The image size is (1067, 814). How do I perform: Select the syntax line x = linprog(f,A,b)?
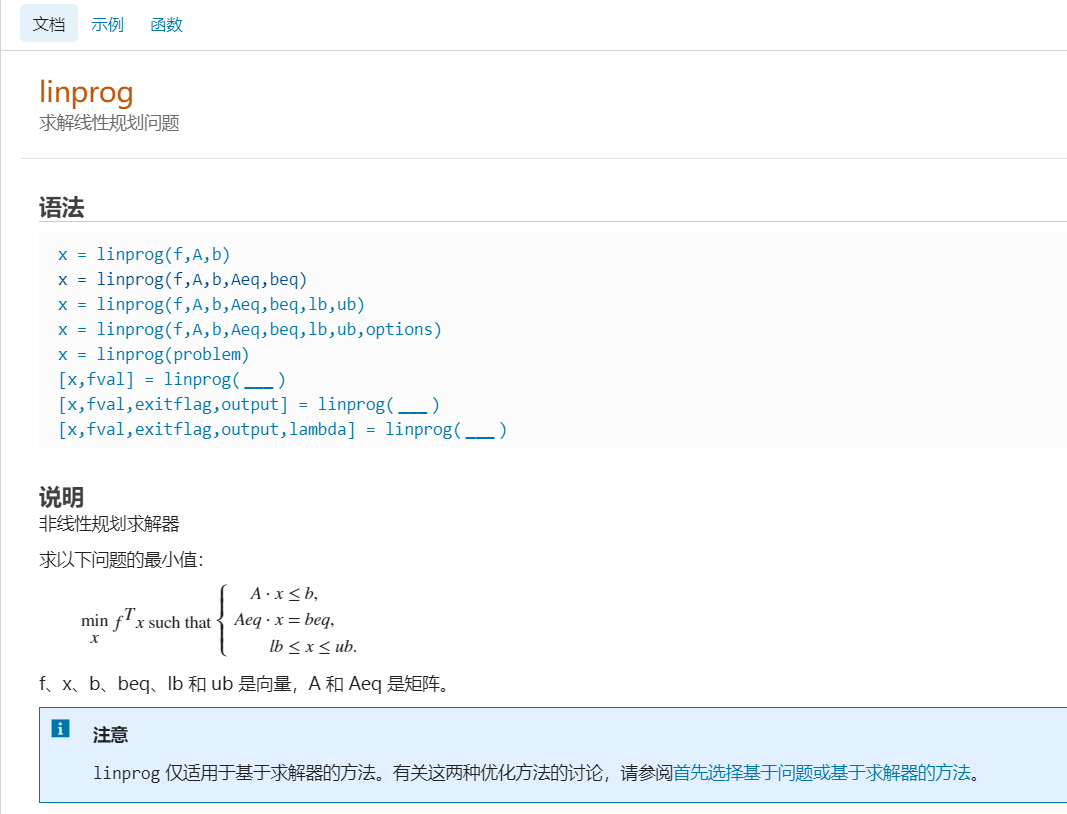click(x=143, y=254)
